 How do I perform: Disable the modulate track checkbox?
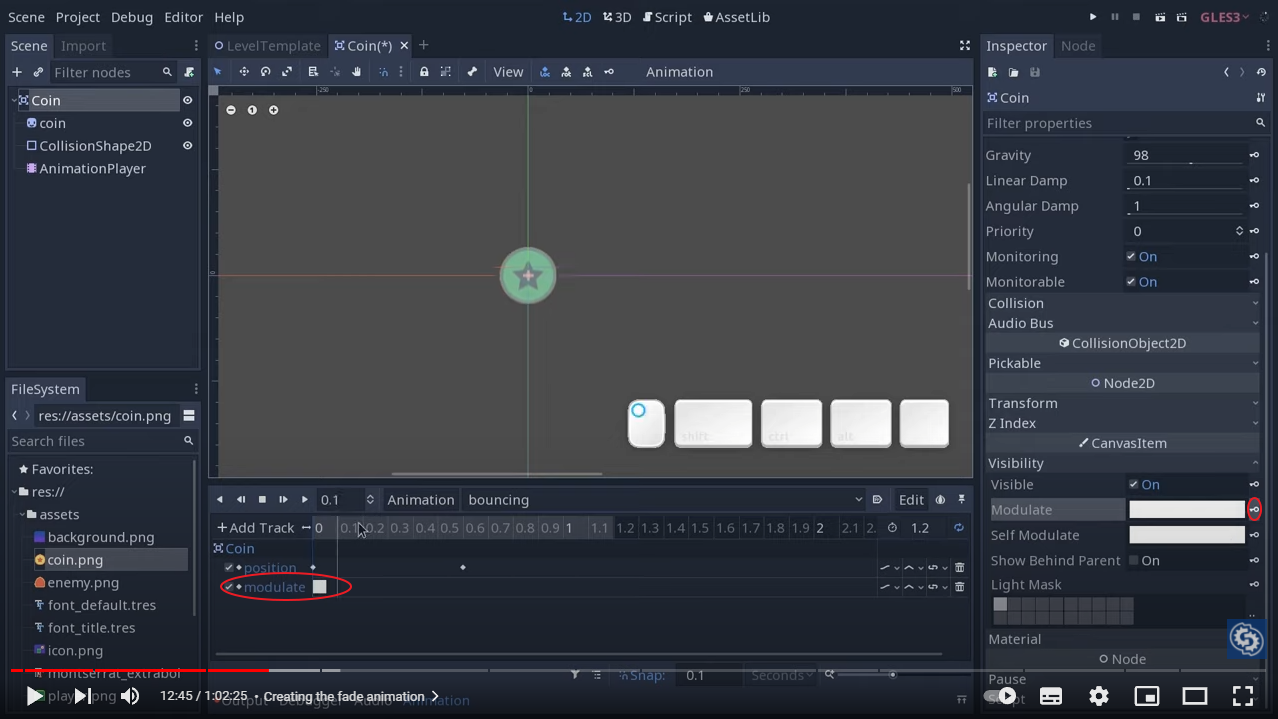(229, 587)
